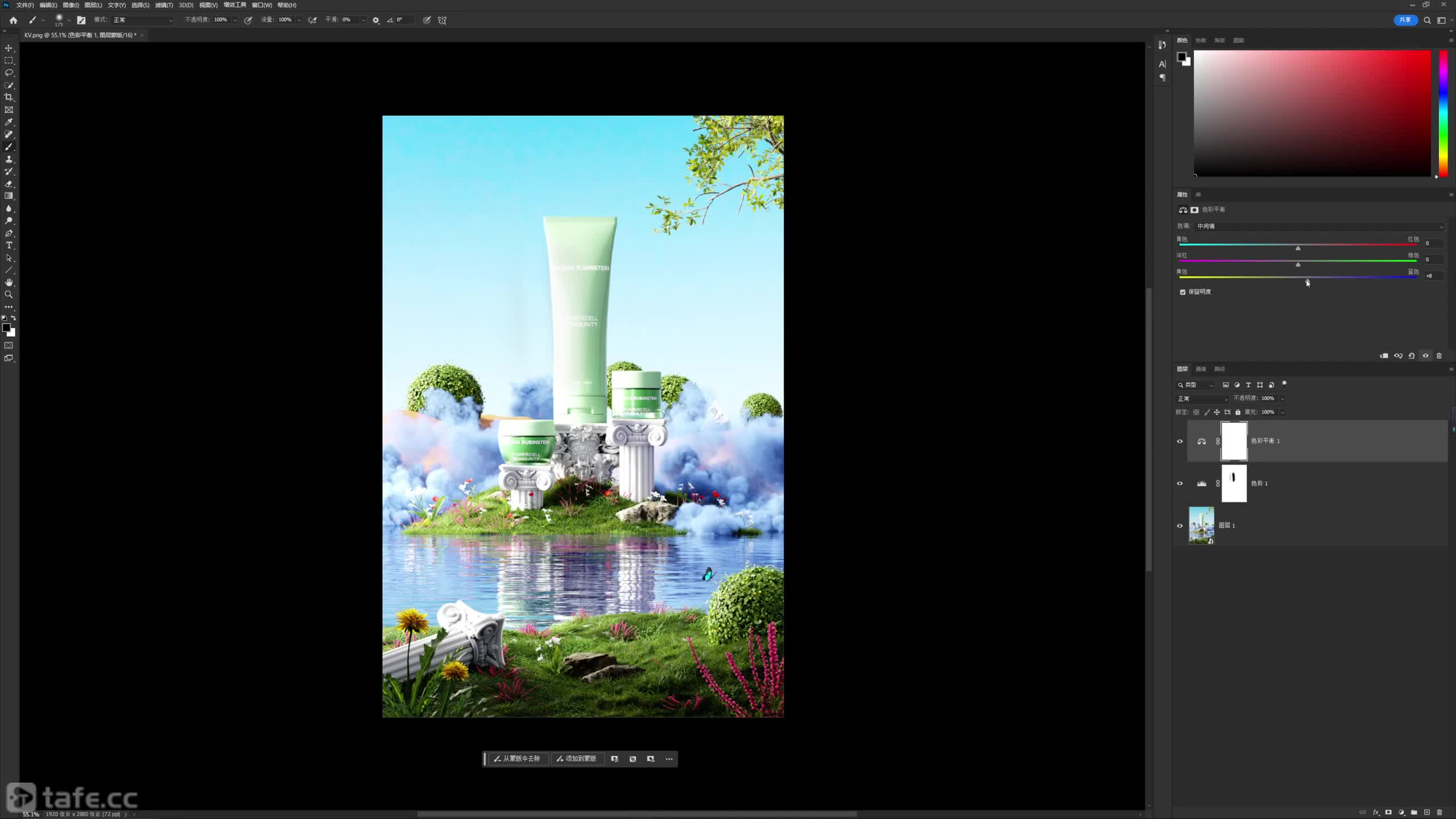Click the vertical hue spectrum strip
This screenshot has height=819, width=1456.
pos(1443,113)
